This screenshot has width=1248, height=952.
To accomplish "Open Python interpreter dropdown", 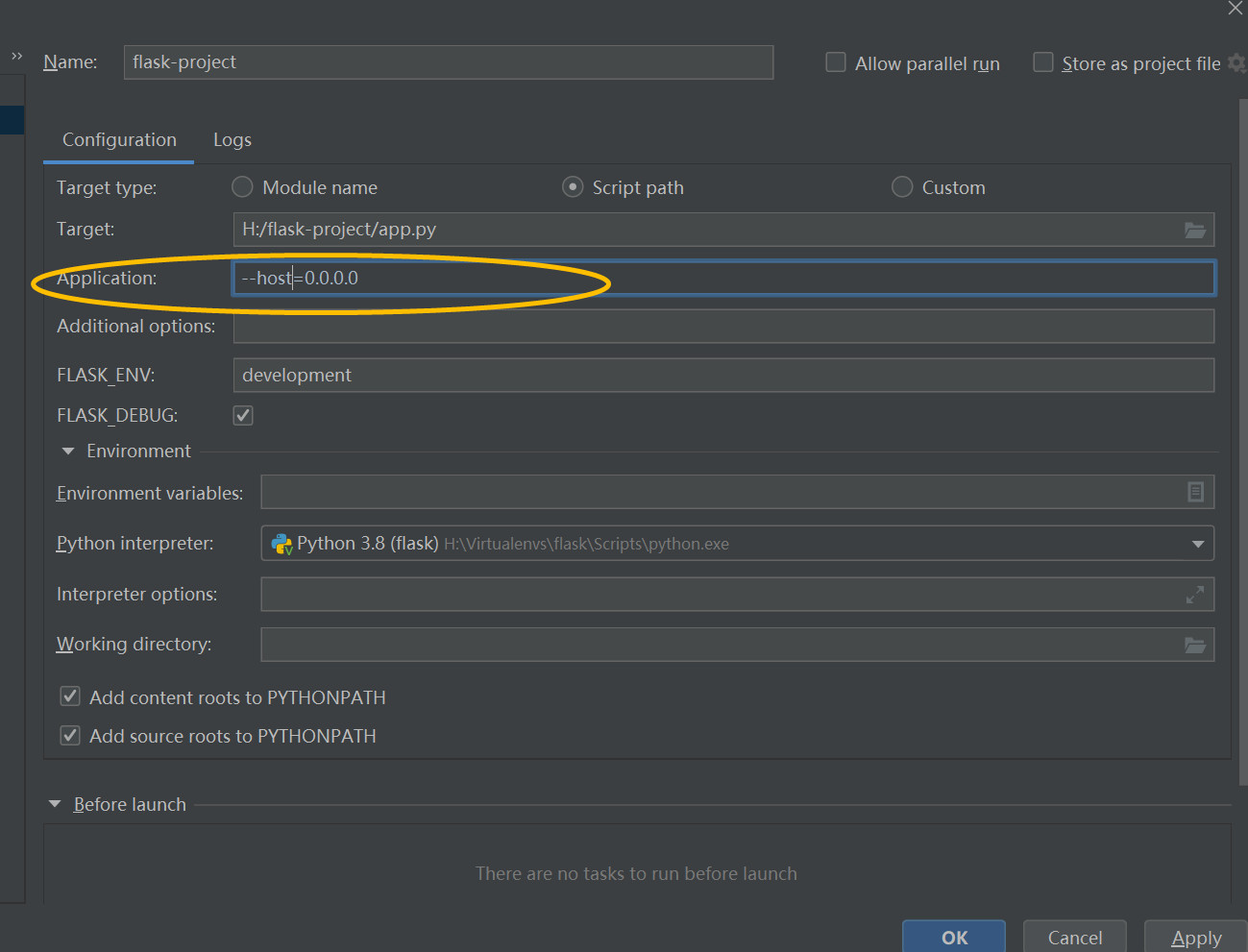I will pyautogui.click(x=1198, y=544).
